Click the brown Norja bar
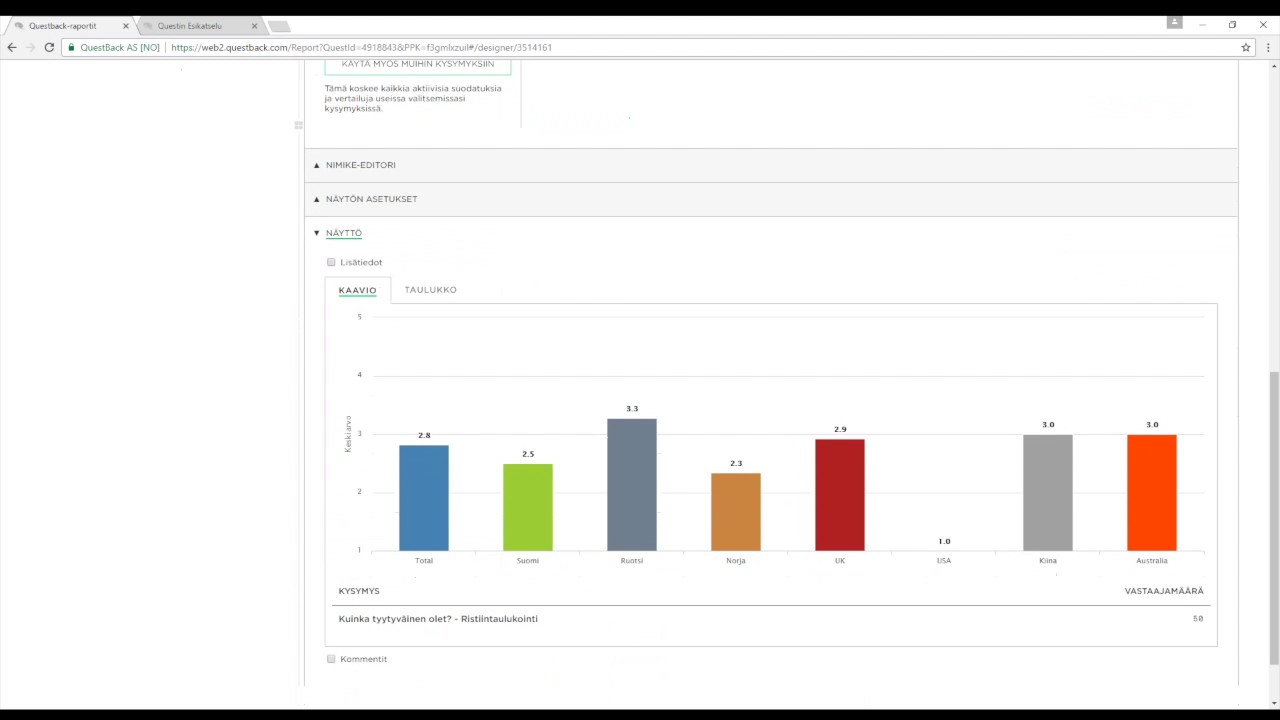This screenshot has width=1280, height=720. (x=736, y=512)
